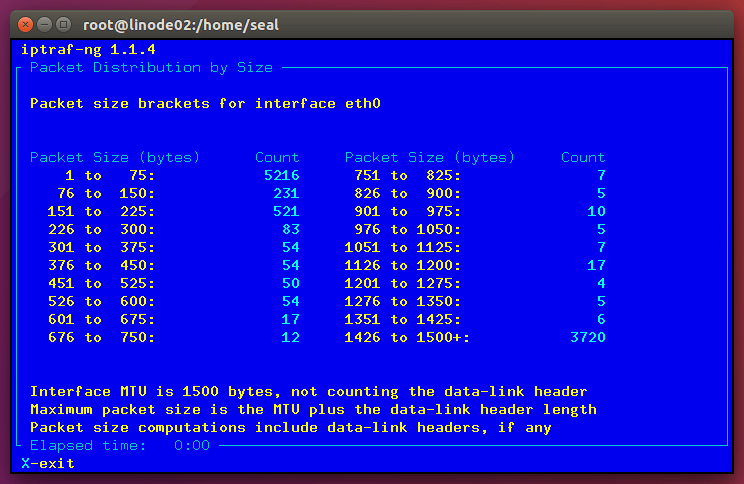Click the left Count column header

pos(277,158)
